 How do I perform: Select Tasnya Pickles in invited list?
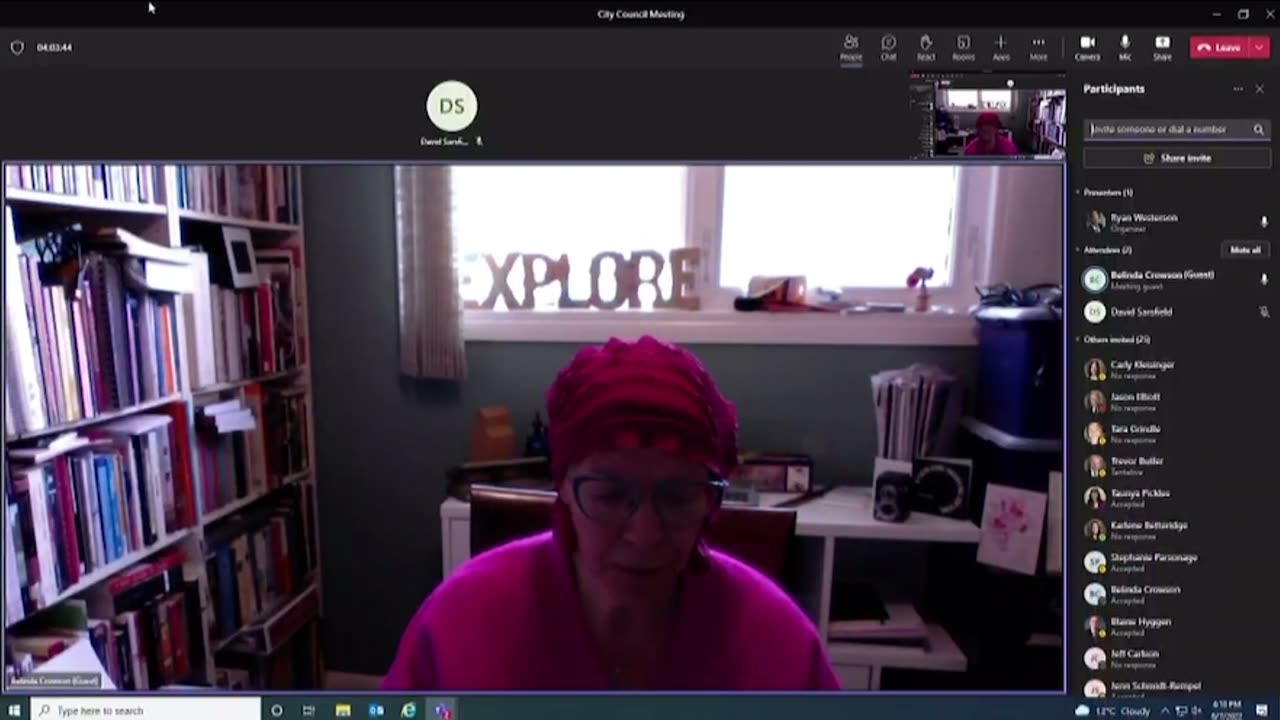(x=1176, y=497)
